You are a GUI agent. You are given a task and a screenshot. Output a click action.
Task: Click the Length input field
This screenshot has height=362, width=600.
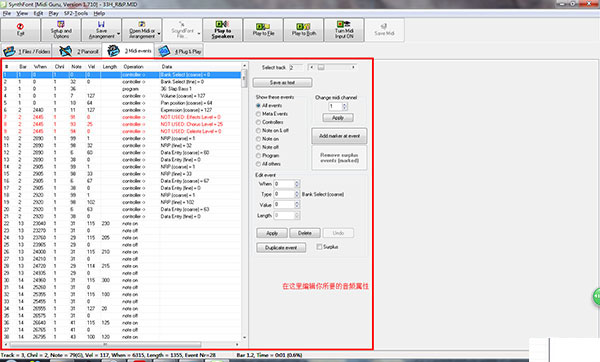coord(284,215)
